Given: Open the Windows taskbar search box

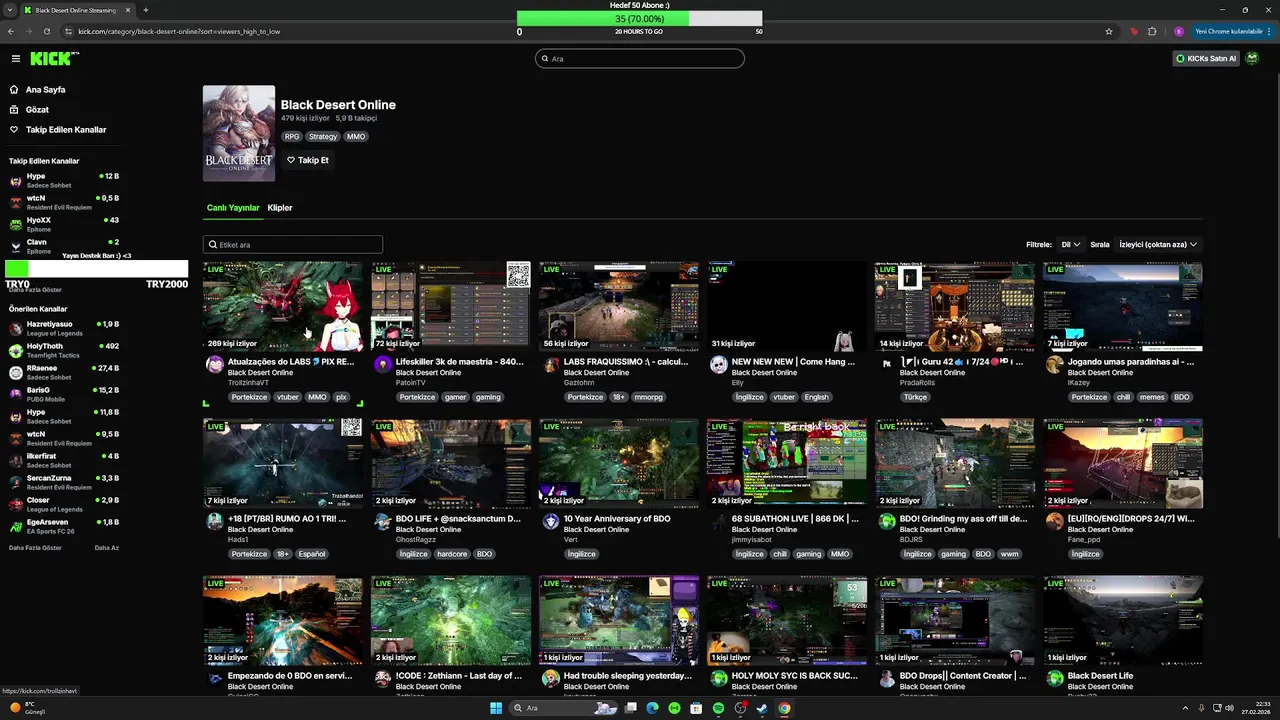Looking at the screenshot, I should click(x=562, y=708).
